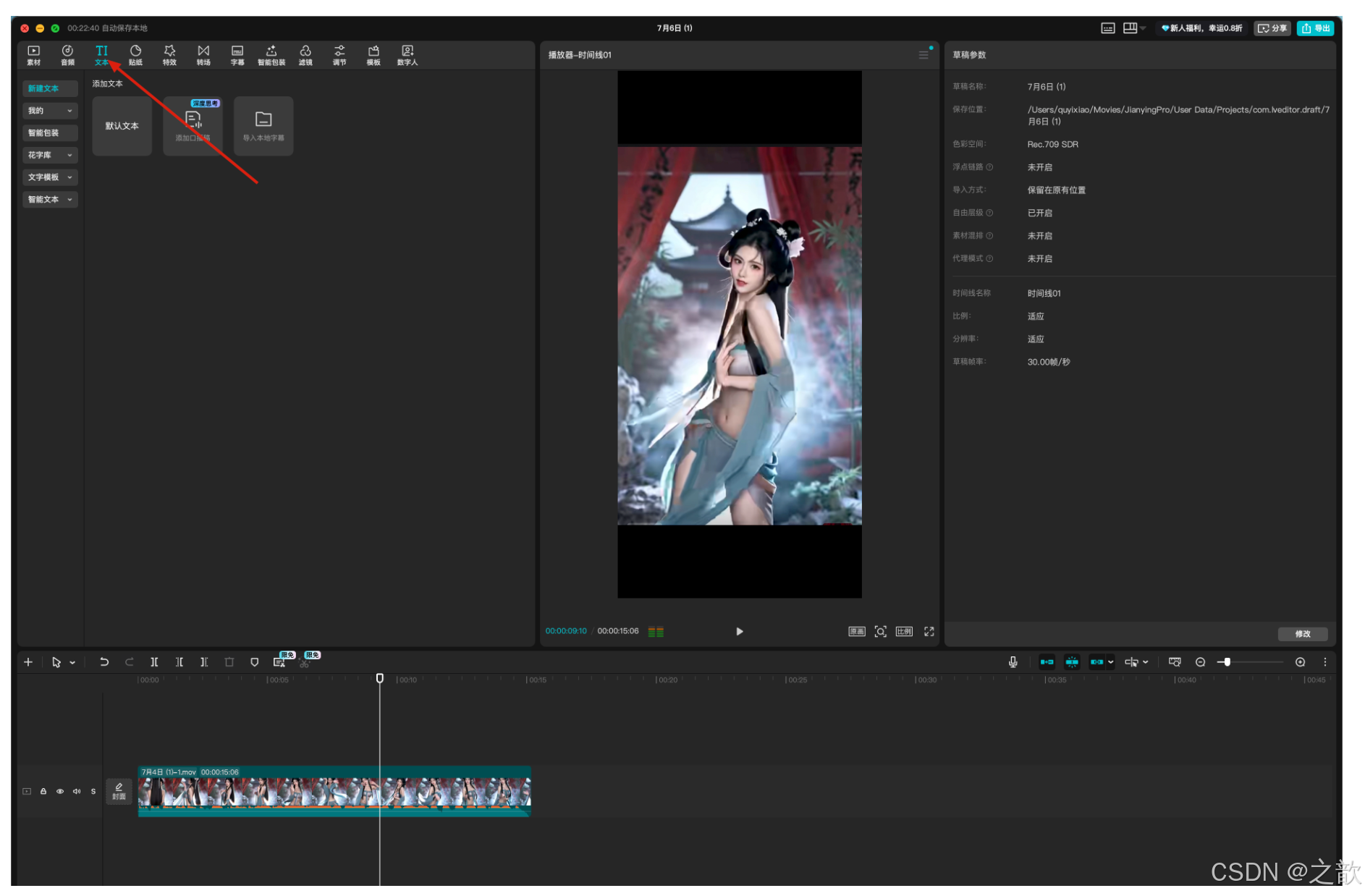The image size is (1365, 896).
Task: Toggle the track S solo button
Action: [93, 792]
